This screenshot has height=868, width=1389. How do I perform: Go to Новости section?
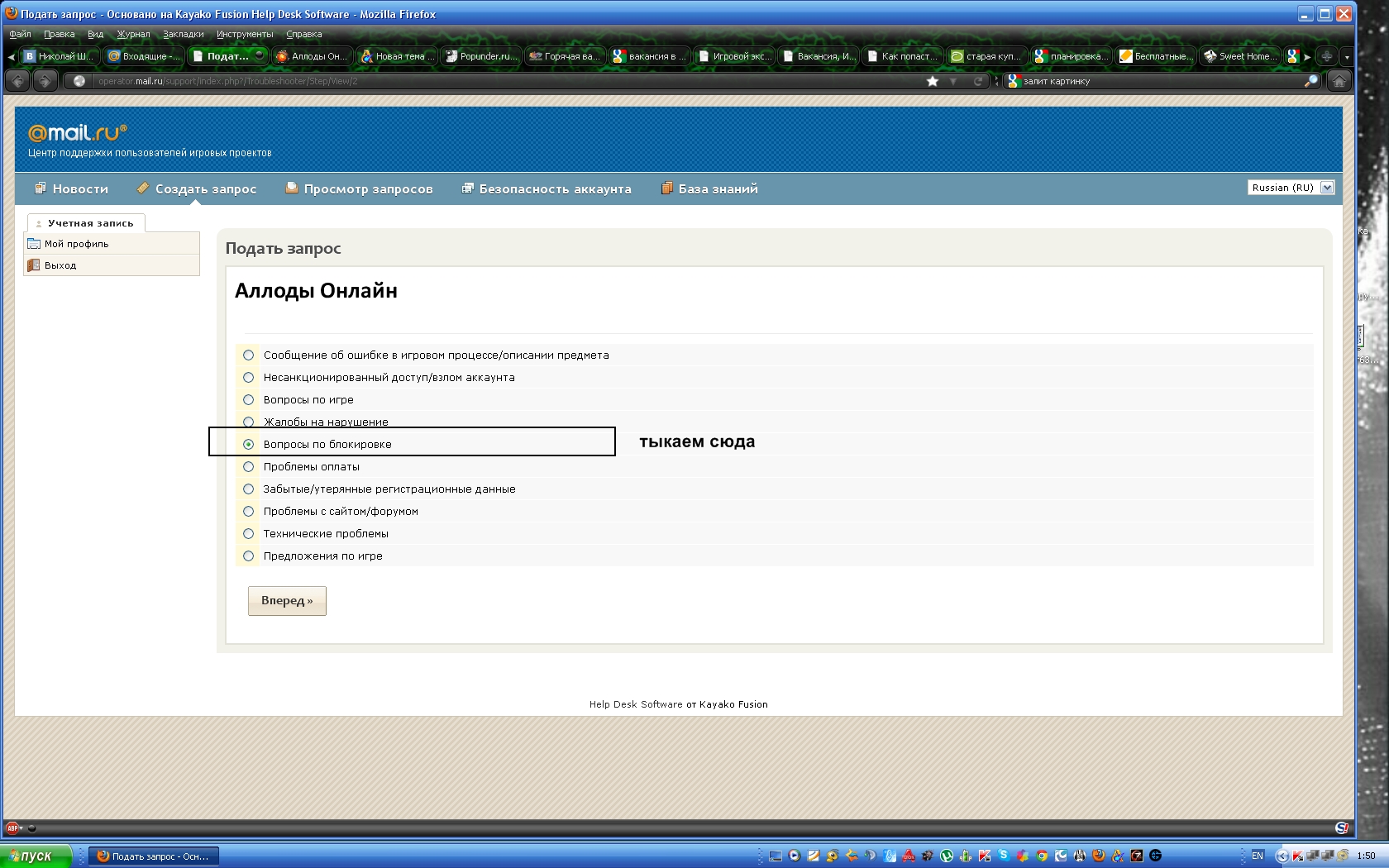click(71, 188)
